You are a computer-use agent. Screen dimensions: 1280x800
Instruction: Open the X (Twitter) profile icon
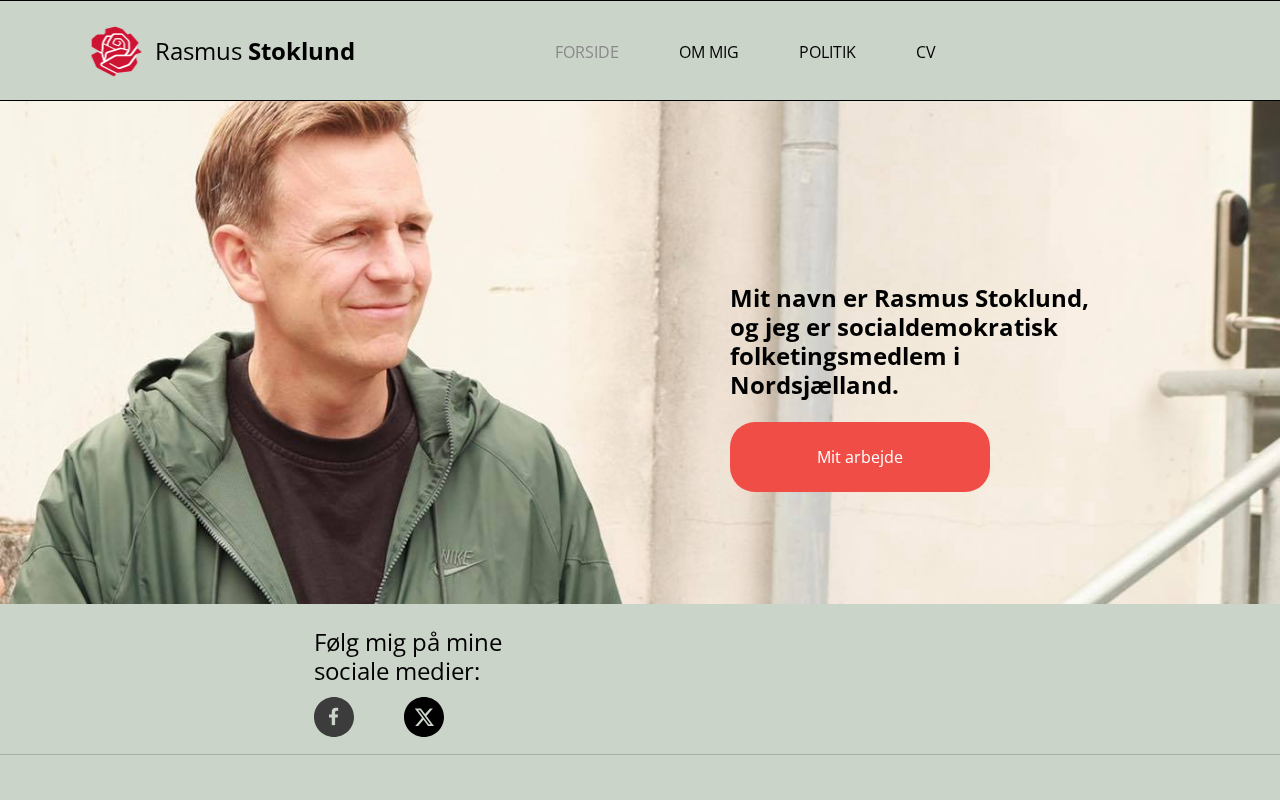[424, 717]
